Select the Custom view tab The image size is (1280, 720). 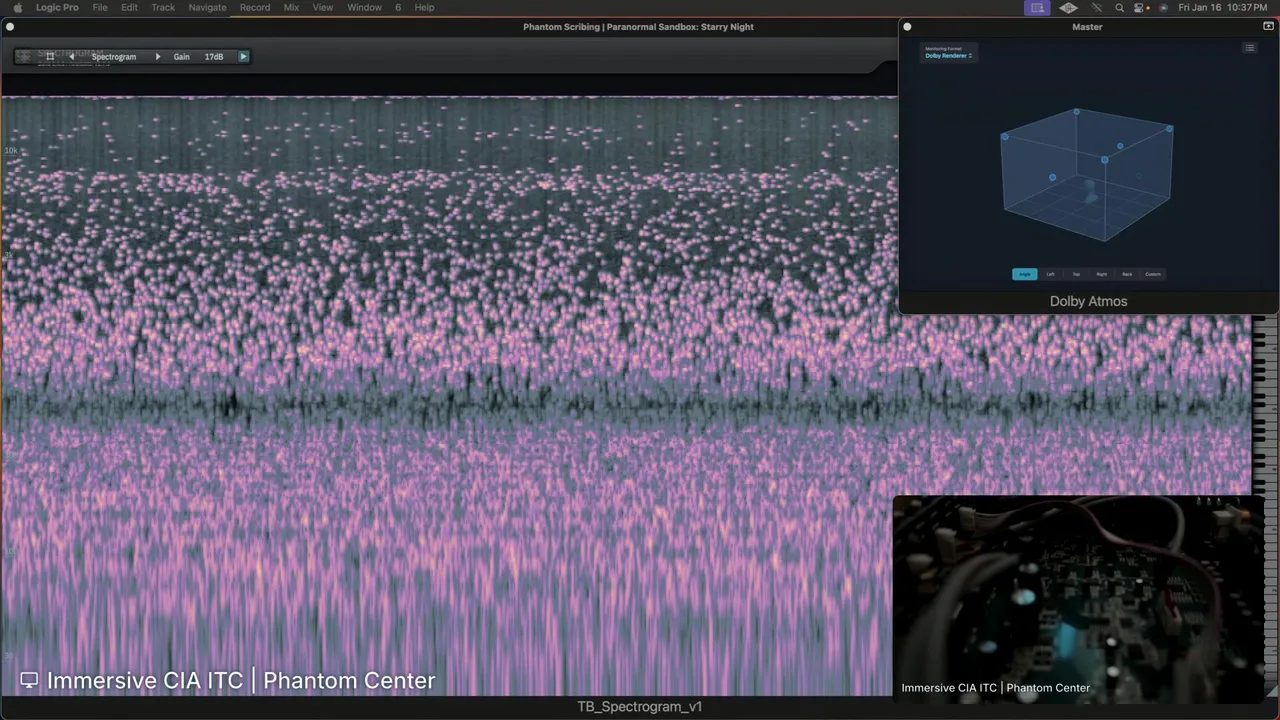point(1153,274)
